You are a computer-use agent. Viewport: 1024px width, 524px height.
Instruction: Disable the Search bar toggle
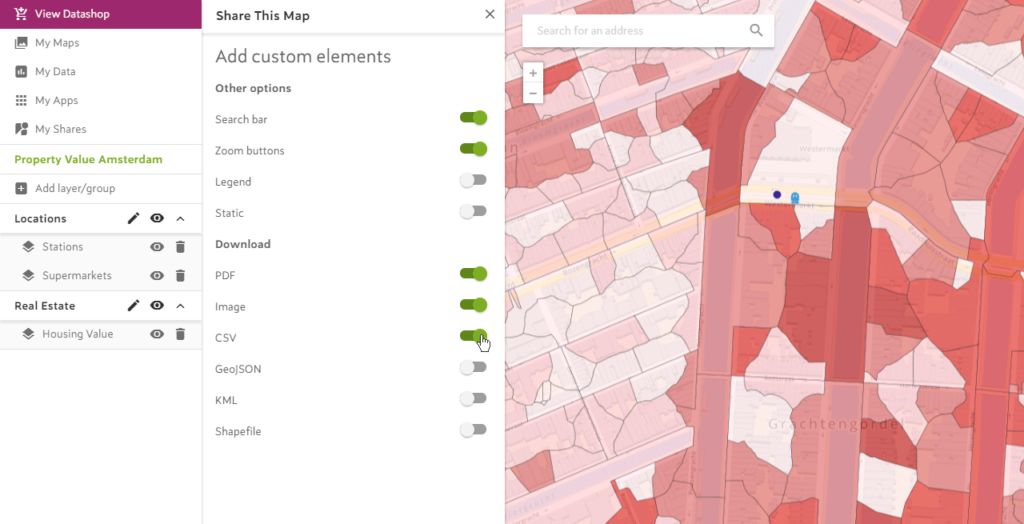coord(473,118)
